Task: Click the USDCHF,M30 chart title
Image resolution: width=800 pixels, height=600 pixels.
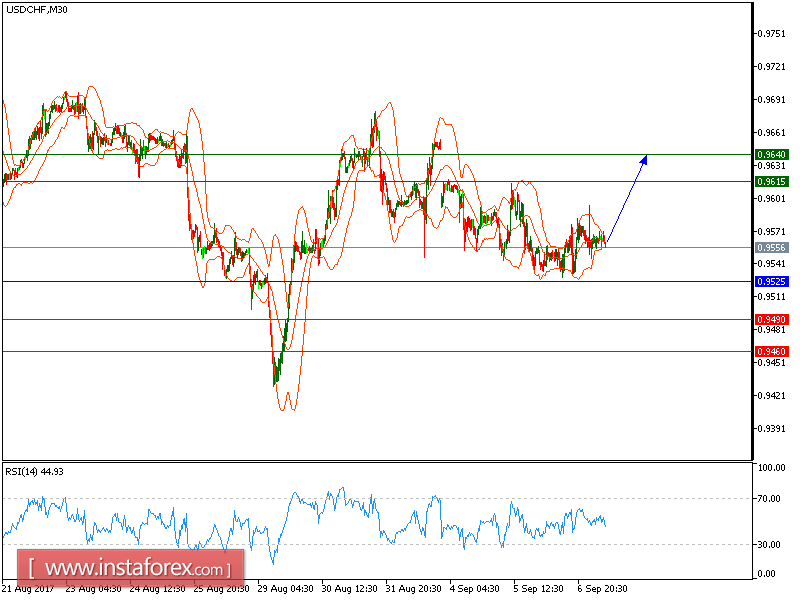Action: pos(35,9)
